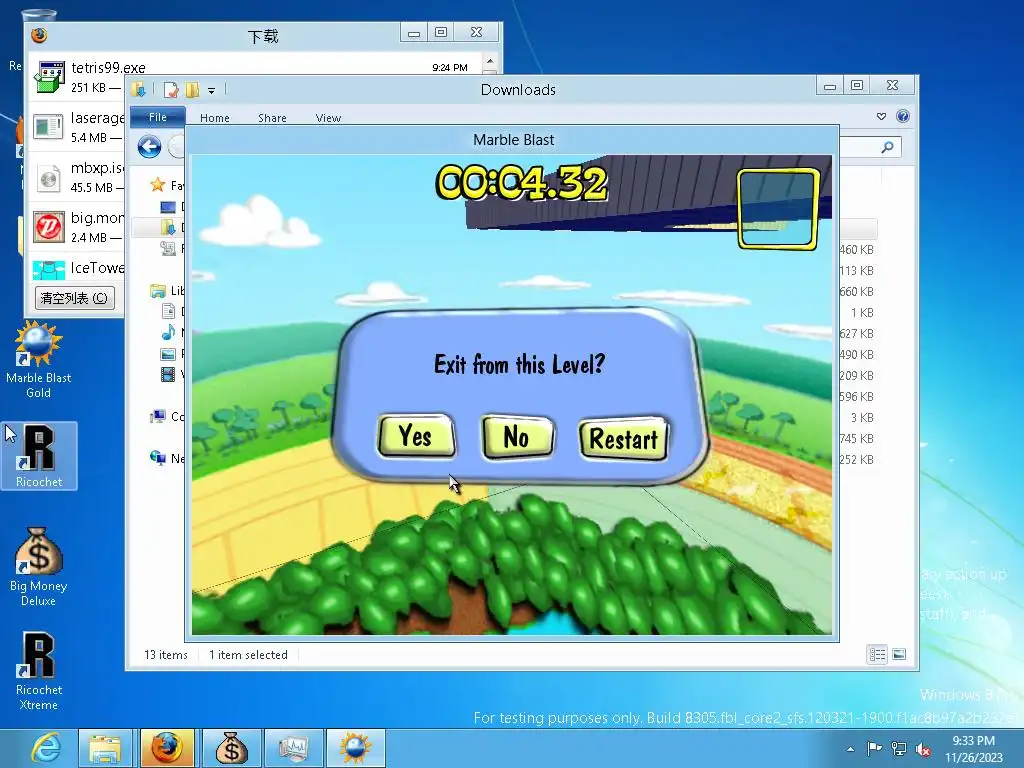The height and width of the screenshot is (768, 1024).
Task: Click Yes in the exit level dialog
Action: click(416, 436)
